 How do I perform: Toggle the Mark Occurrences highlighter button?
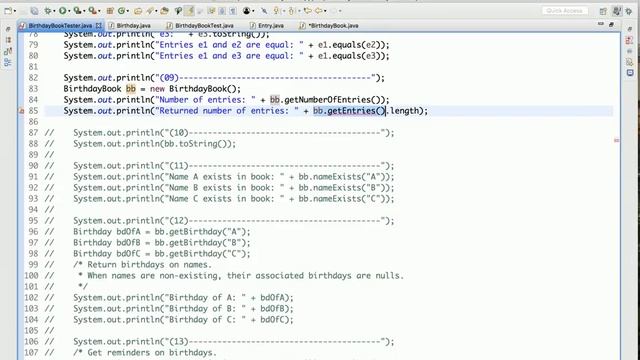coord(189,11)
